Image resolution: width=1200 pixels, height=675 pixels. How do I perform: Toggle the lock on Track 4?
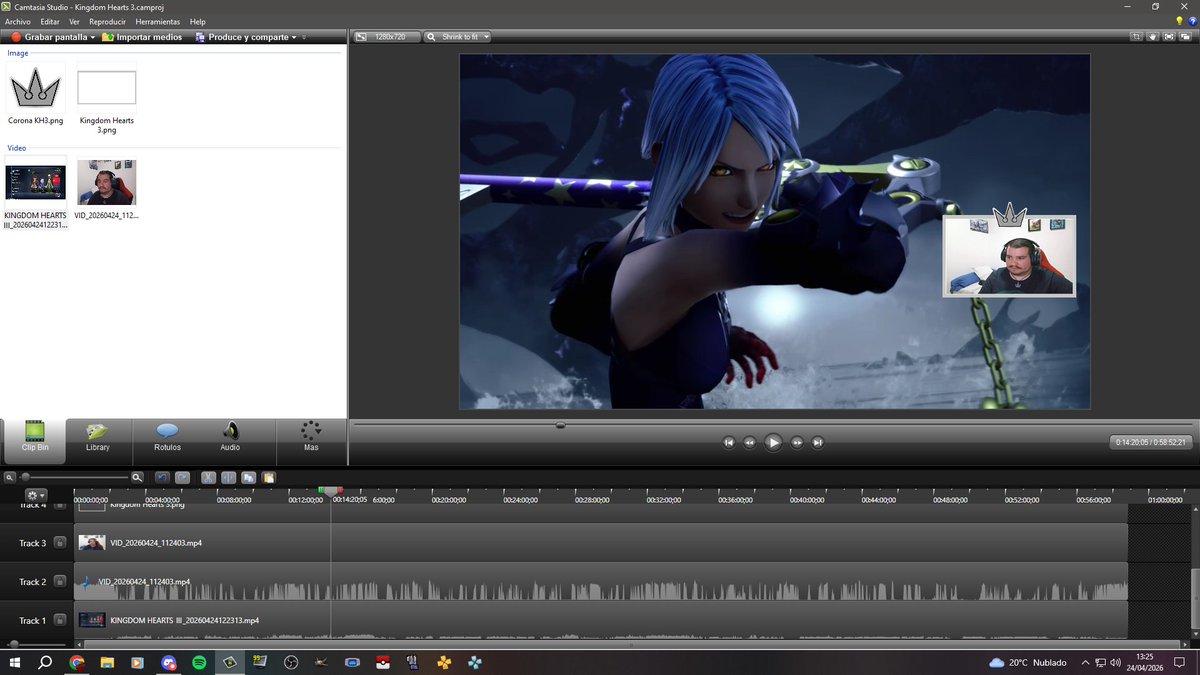pos(60,506)
